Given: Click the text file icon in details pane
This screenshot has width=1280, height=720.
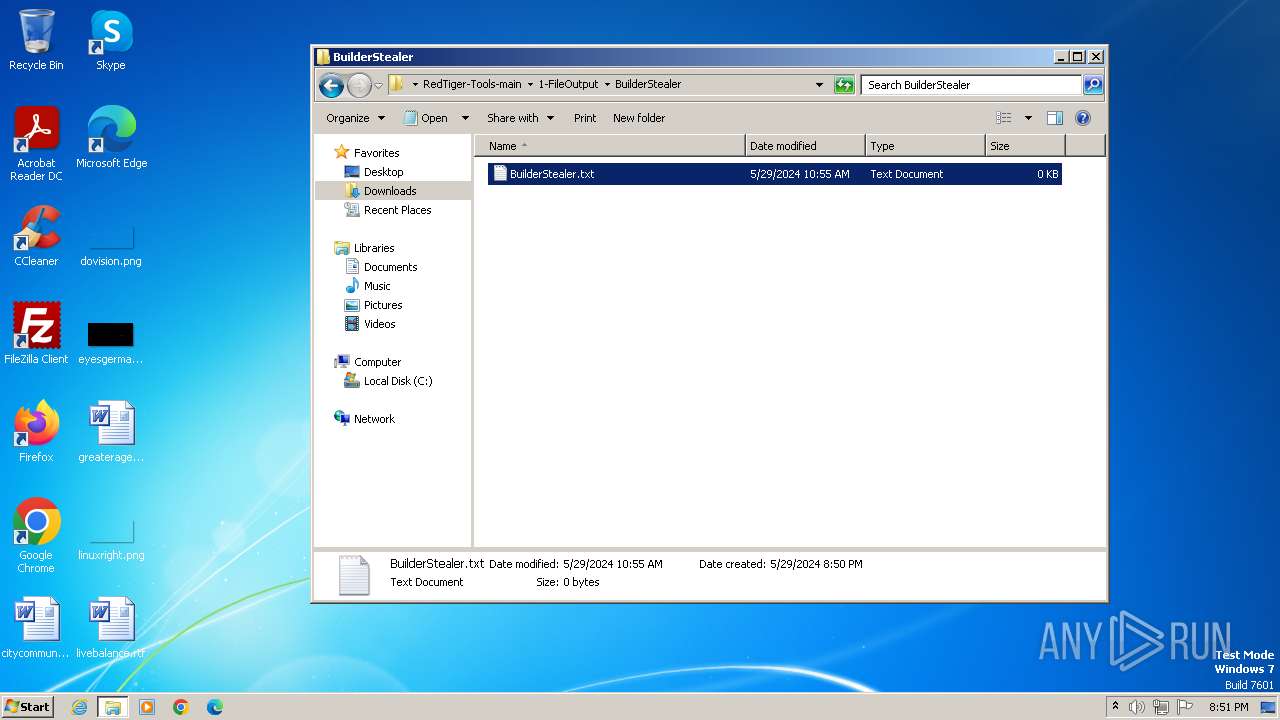Looking at the screenshot, I should [x=354, y=575].
